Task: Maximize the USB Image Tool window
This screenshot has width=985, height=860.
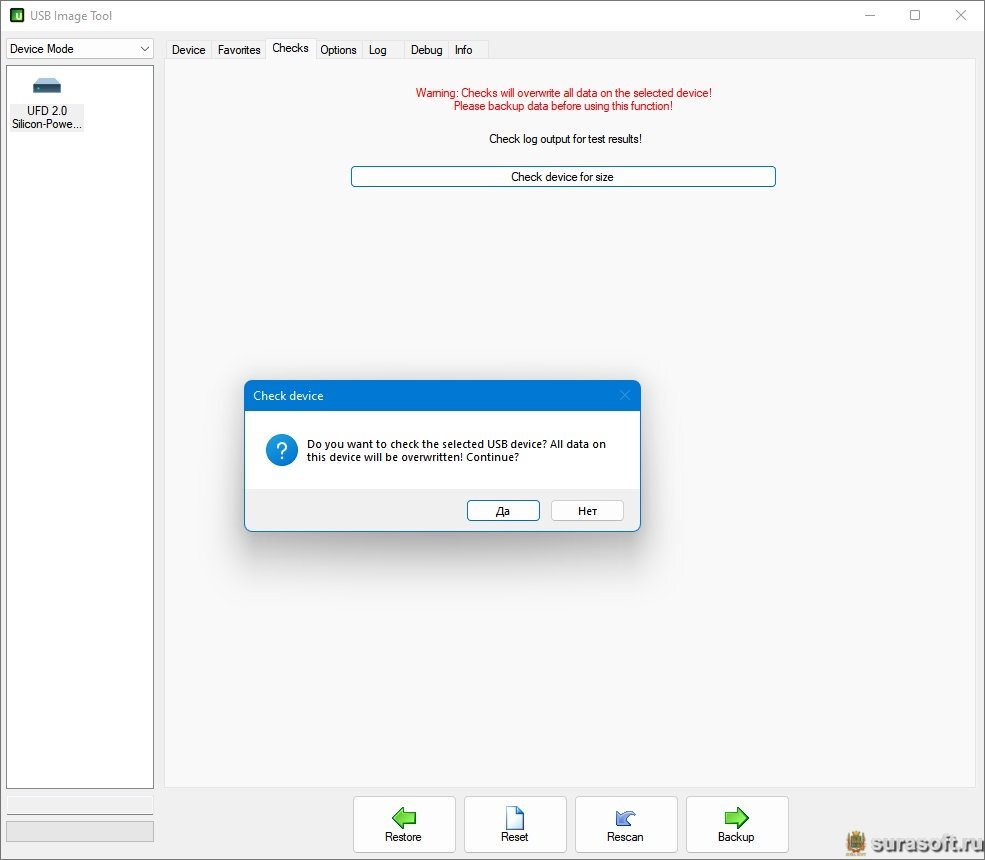Action: (915, 15)
